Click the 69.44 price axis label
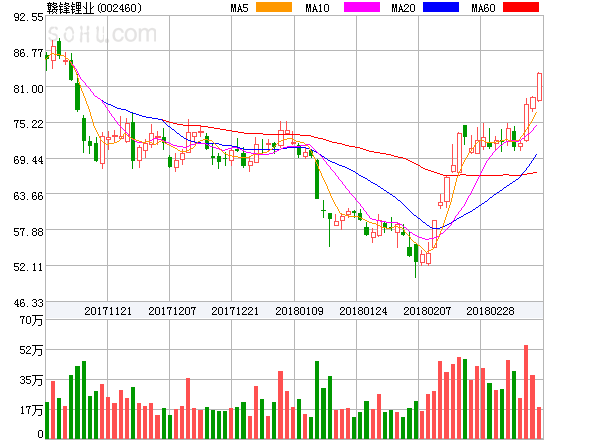Viewport: 600px width, 440px height. pyautogui.click(x=28, y=160)
